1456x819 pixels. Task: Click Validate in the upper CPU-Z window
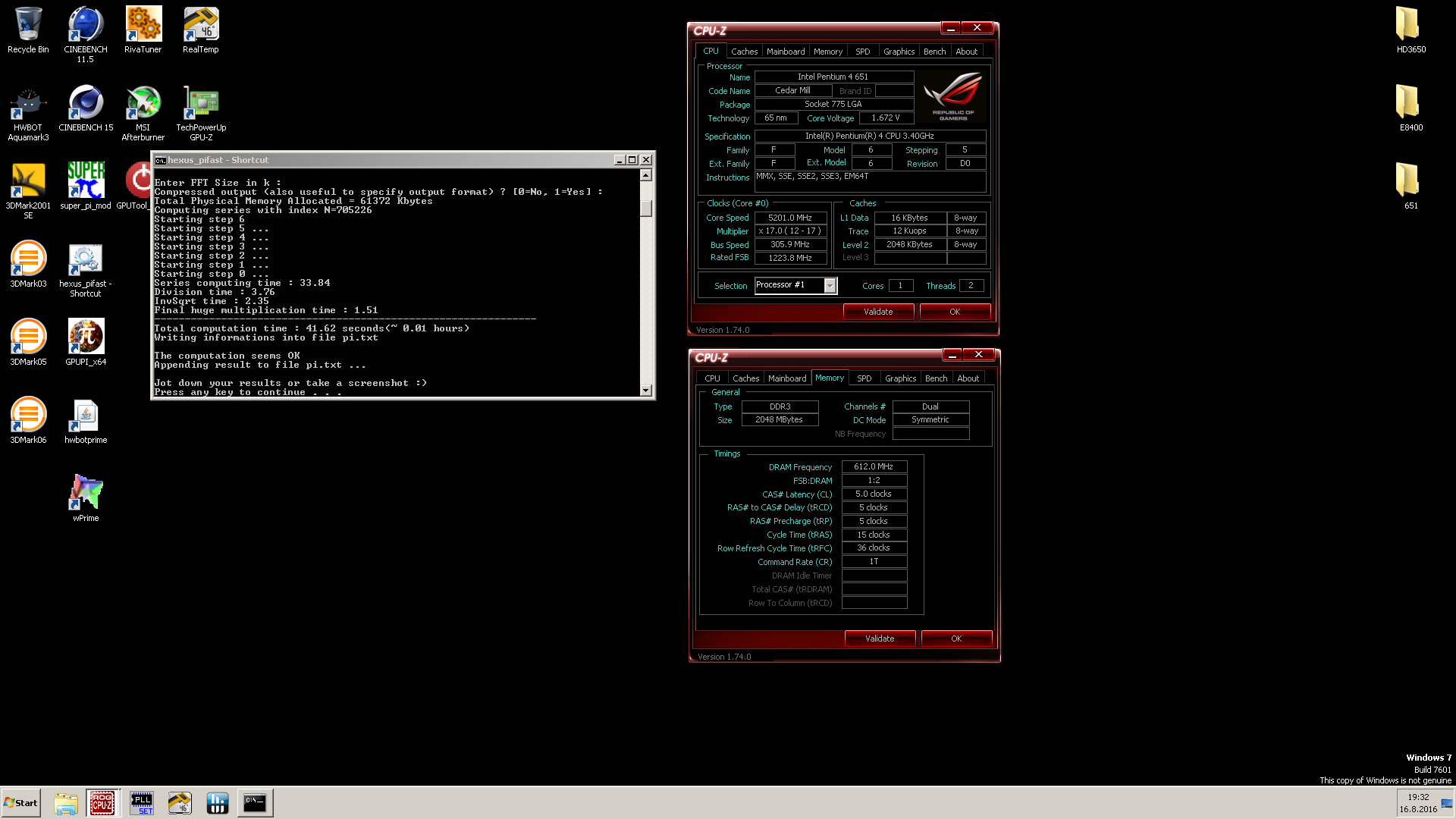click(878, 312)
